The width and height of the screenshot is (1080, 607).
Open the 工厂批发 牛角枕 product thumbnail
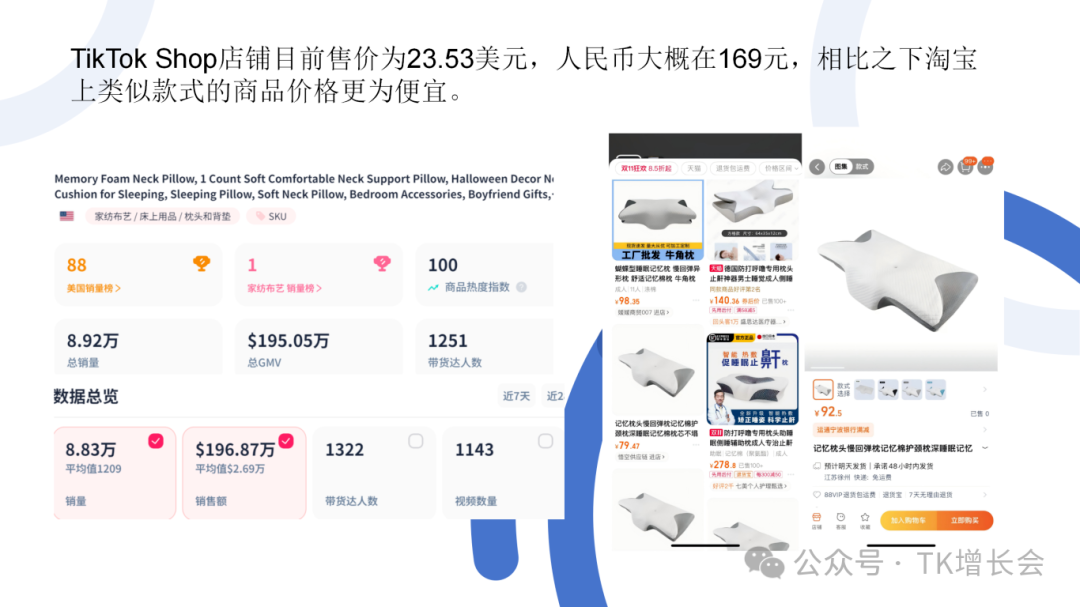click(x=658, y=221)
